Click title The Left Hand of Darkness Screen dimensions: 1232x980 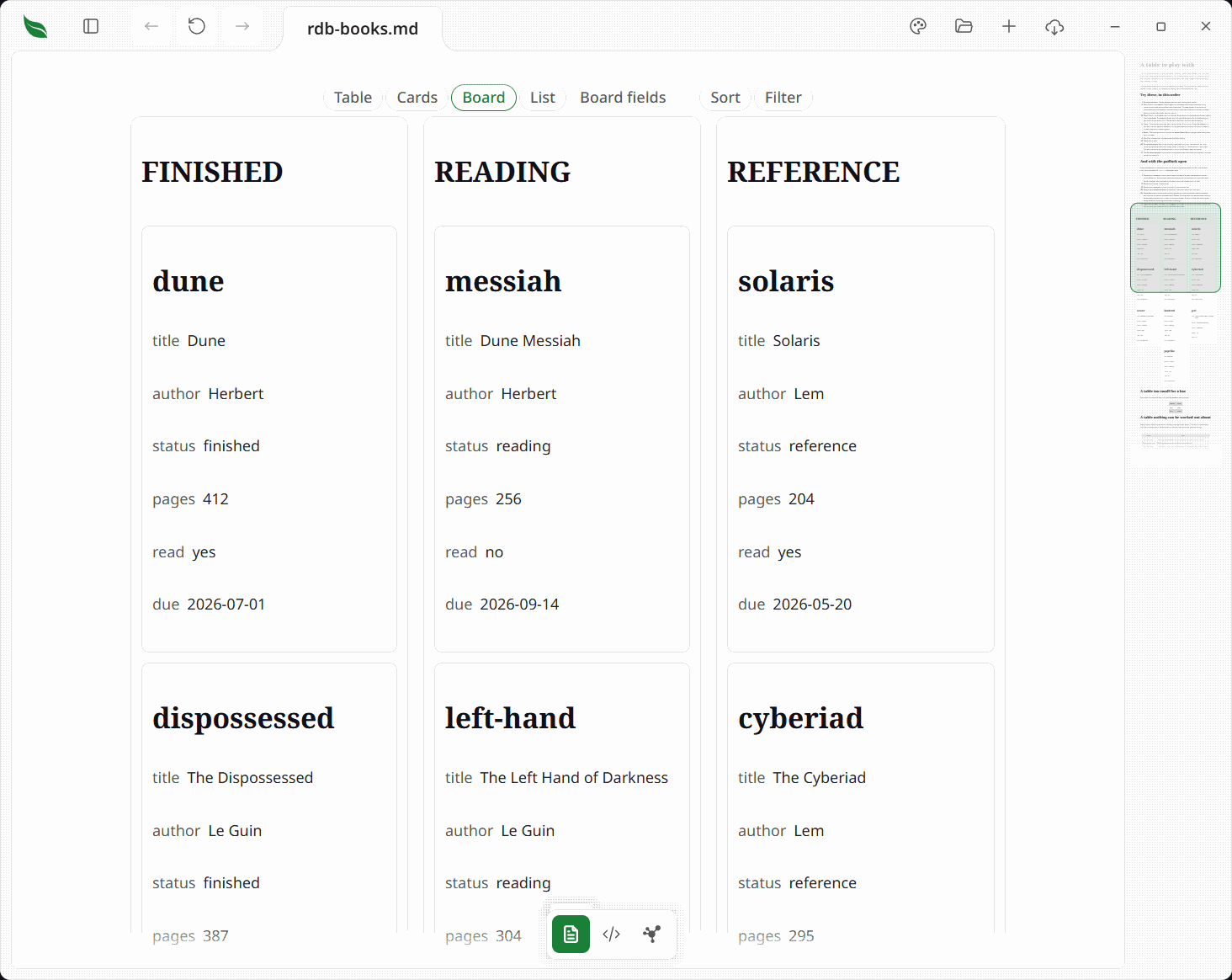click(574, 778)
